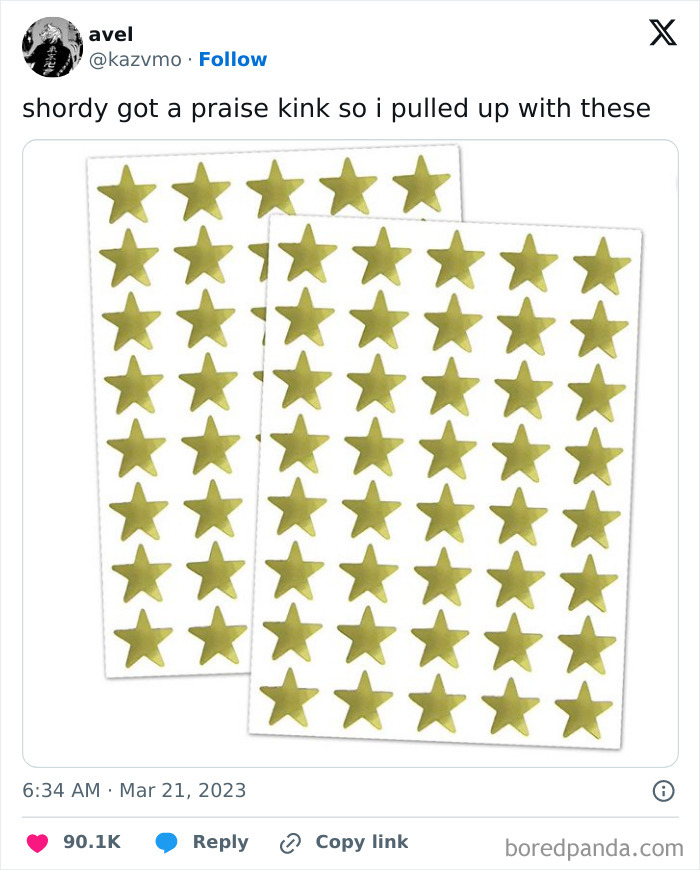
Task: Click the blue reply speech bubble icon
Action: tap(166, 842)
